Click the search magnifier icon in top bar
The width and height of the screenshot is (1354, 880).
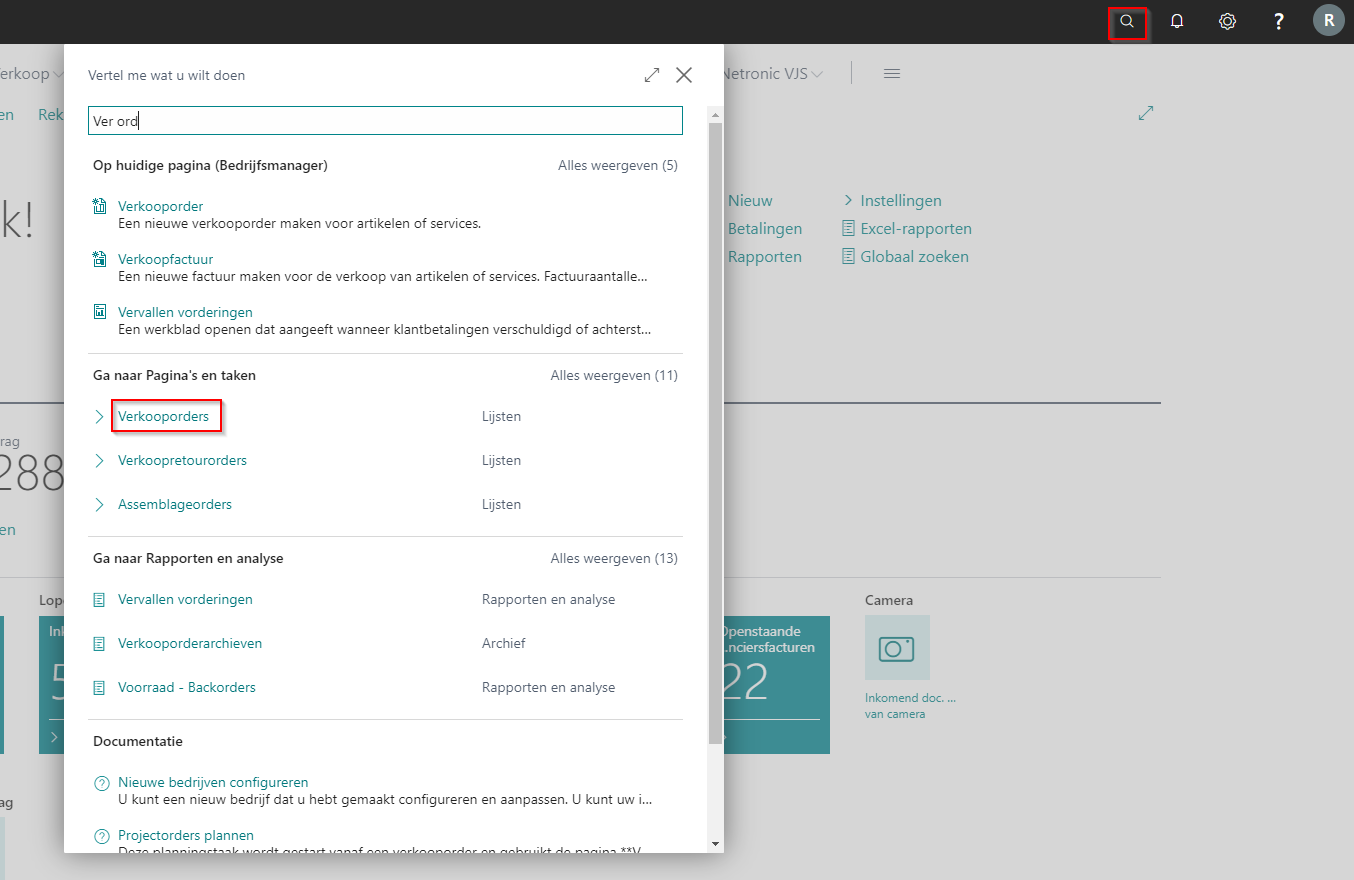click(1127, 21)
